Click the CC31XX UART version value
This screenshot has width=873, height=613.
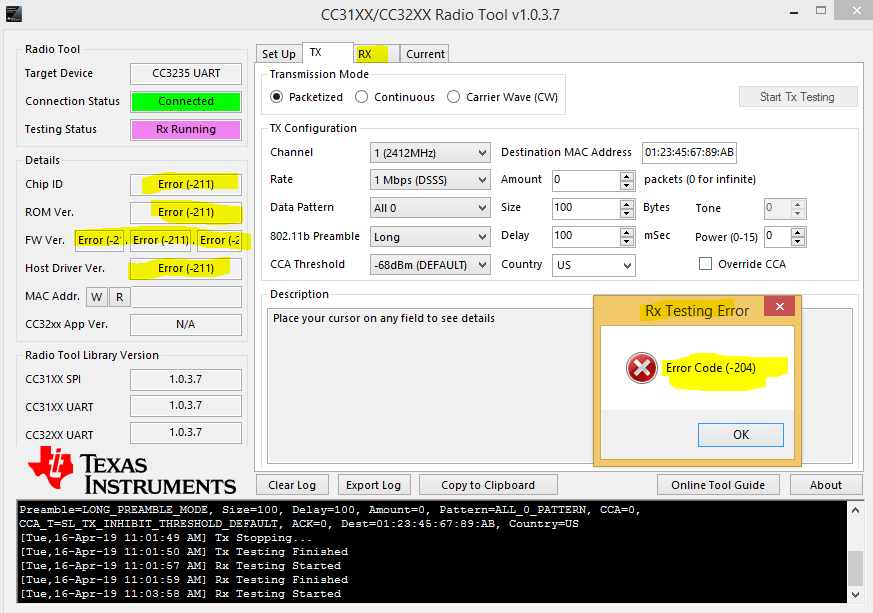(x=186, y=406)
